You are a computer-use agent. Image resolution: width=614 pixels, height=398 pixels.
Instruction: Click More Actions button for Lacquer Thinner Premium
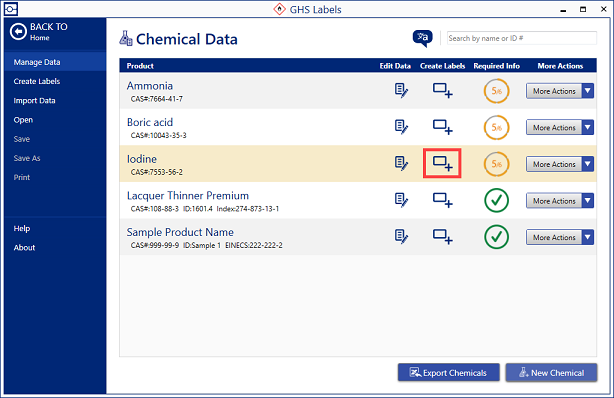(554, 201)
